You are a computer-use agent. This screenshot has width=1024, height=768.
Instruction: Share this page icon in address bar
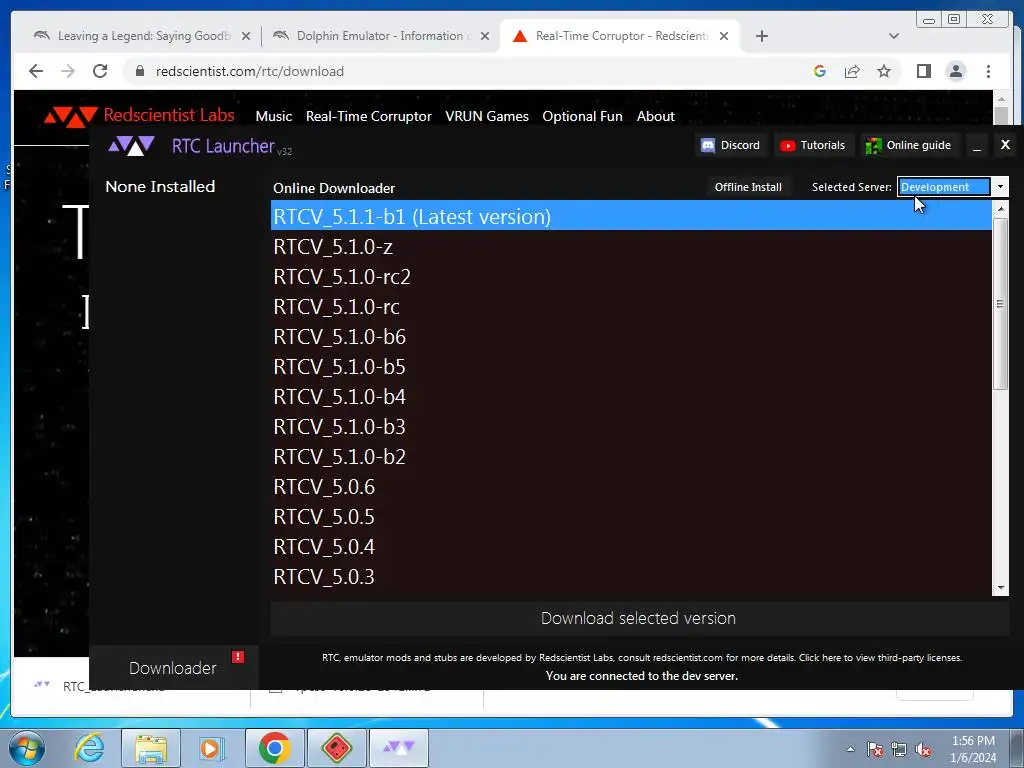(x=852, y=71)
